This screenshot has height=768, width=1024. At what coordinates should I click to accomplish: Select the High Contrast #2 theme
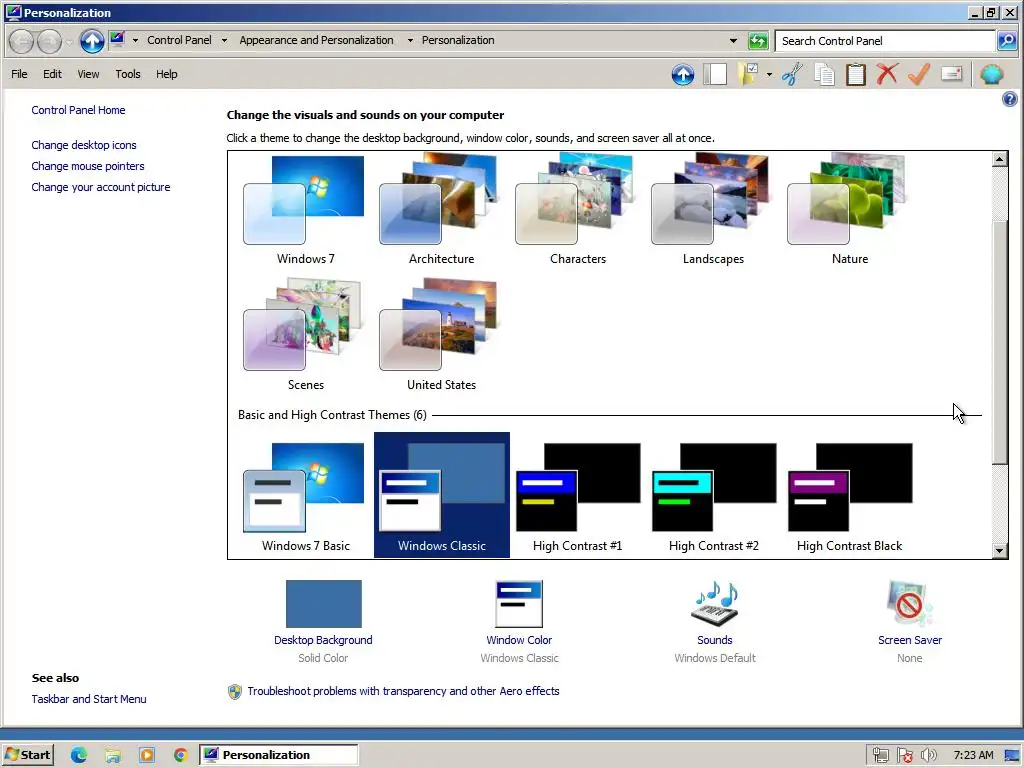pos(714,496)
